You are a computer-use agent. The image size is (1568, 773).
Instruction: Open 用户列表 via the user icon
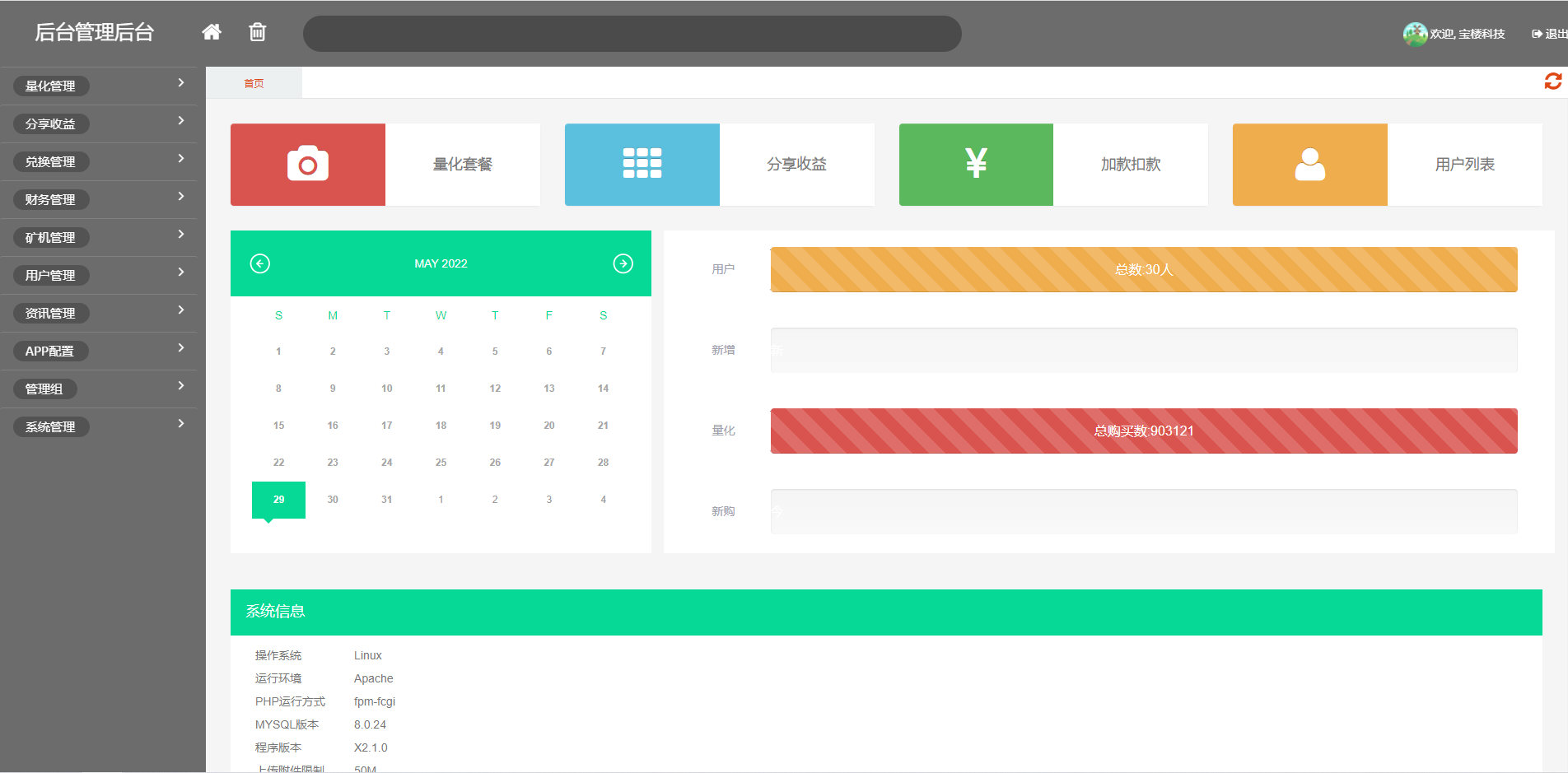click(x=1309, y=164)
